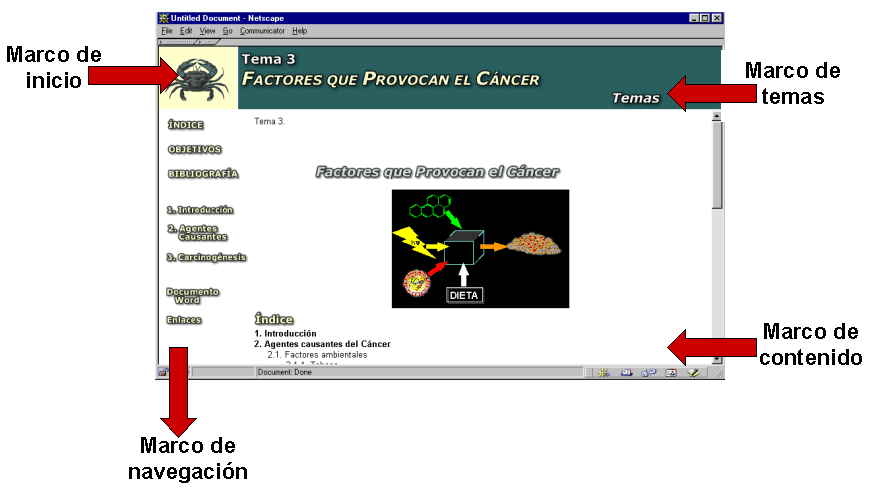Open the BIBLIOGRAFÍA navigation link
Screen dimensions: 873x488
pos(203,173)
